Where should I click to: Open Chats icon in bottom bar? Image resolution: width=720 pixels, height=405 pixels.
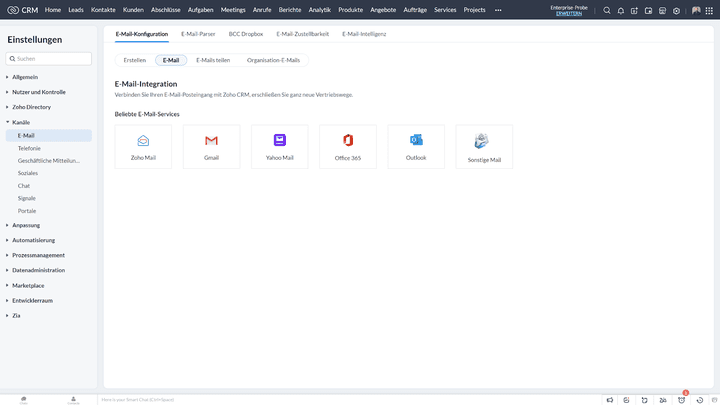(23, 400)
